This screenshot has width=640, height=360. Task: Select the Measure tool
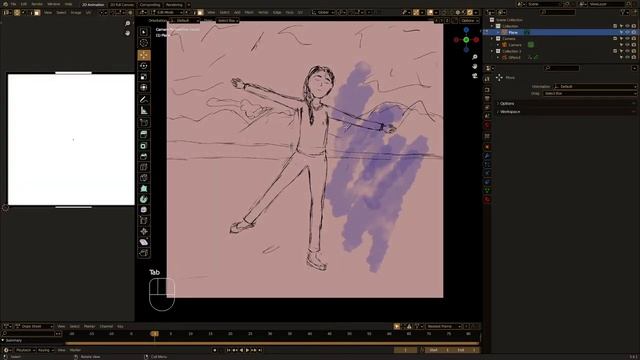click(144, 111)
